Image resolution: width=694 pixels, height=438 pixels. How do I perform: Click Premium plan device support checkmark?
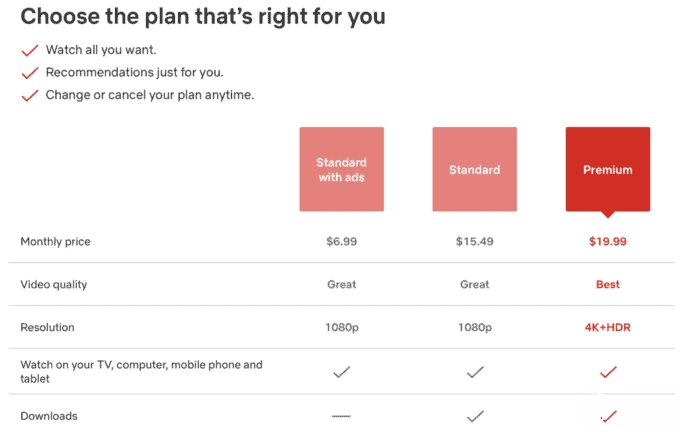607,372
